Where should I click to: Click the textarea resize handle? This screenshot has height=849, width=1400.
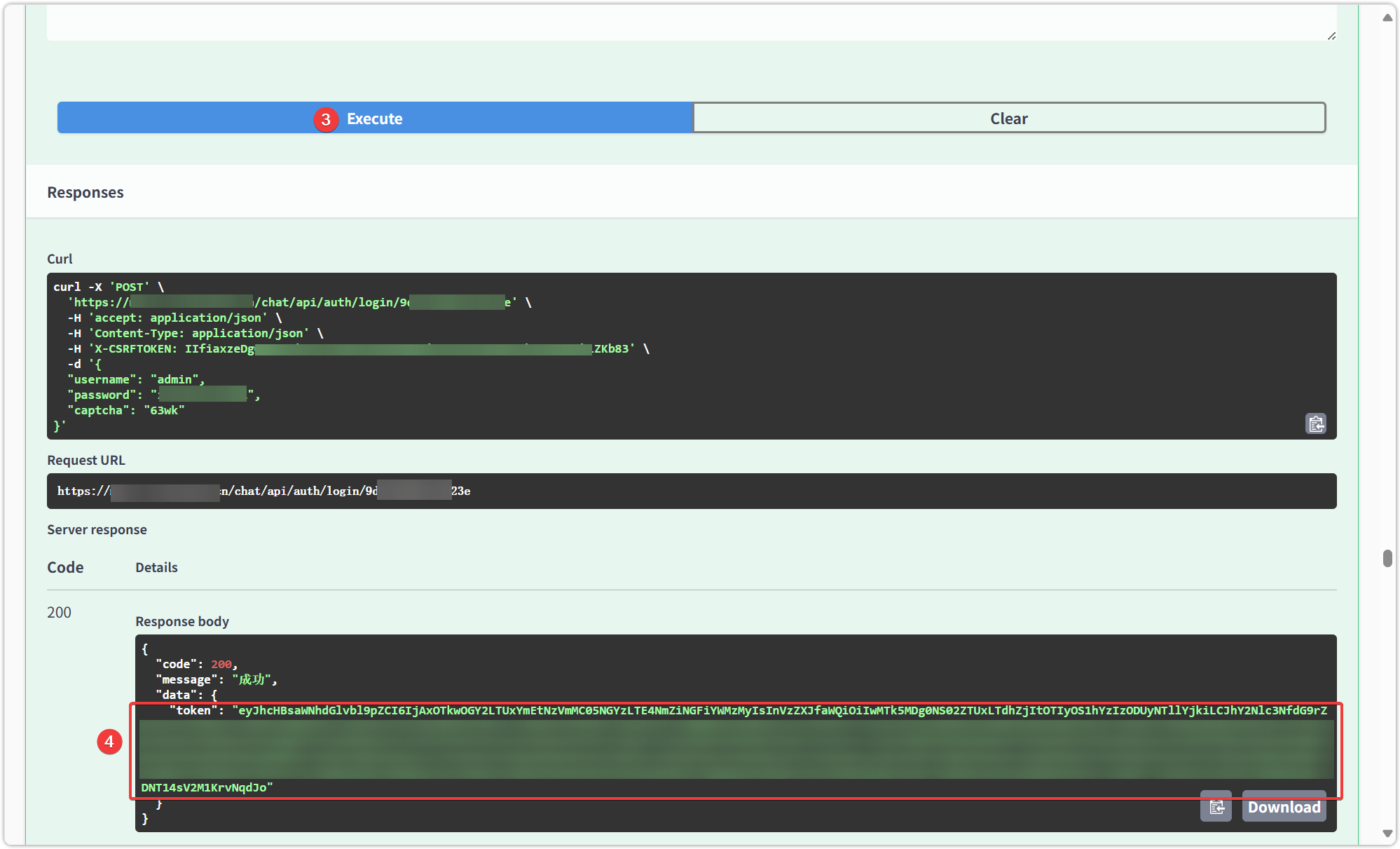(x=1331, y=36)
